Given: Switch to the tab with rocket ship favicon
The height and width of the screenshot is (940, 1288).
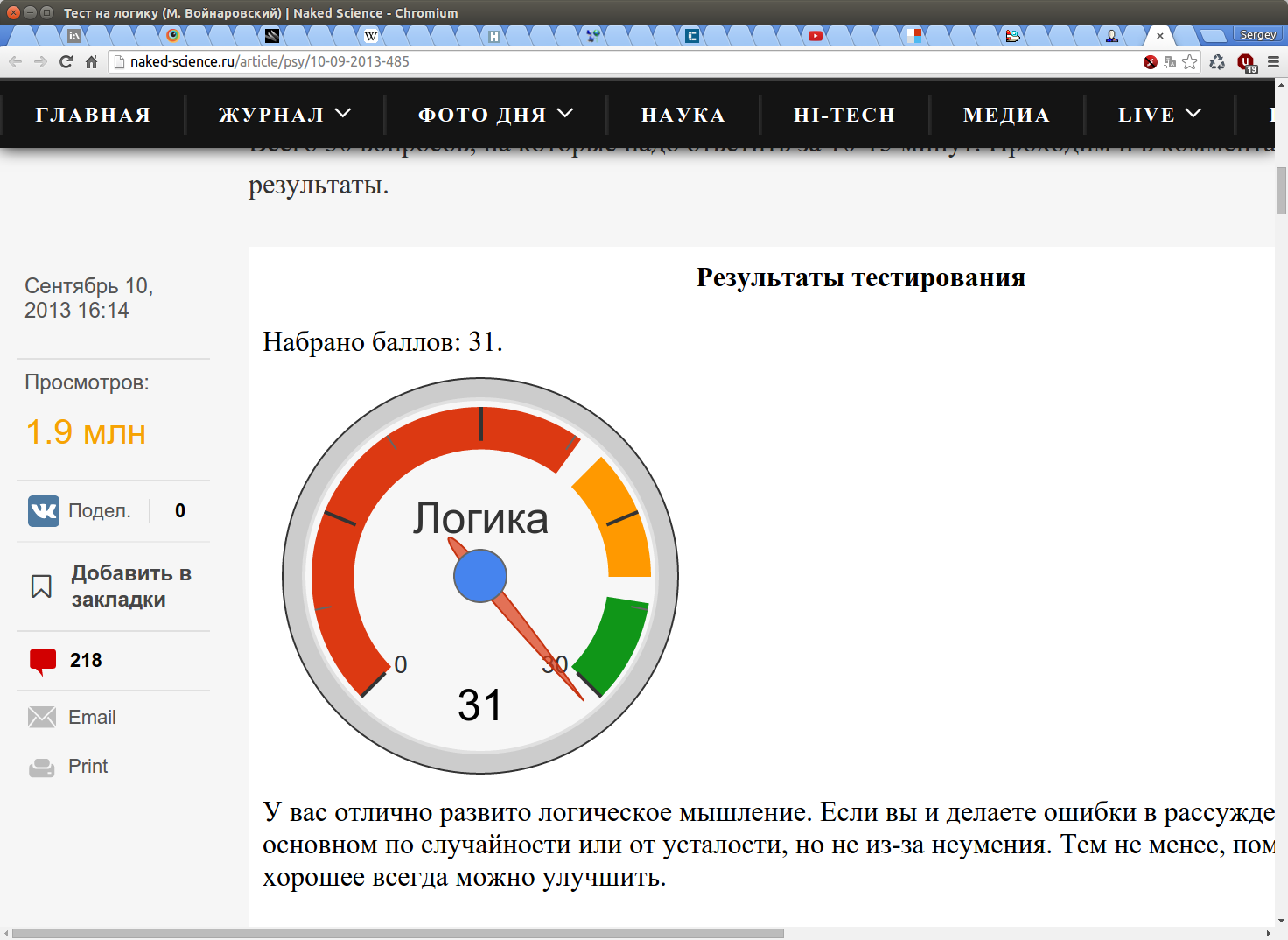Looking at the screenshot, I should 1012,36.
